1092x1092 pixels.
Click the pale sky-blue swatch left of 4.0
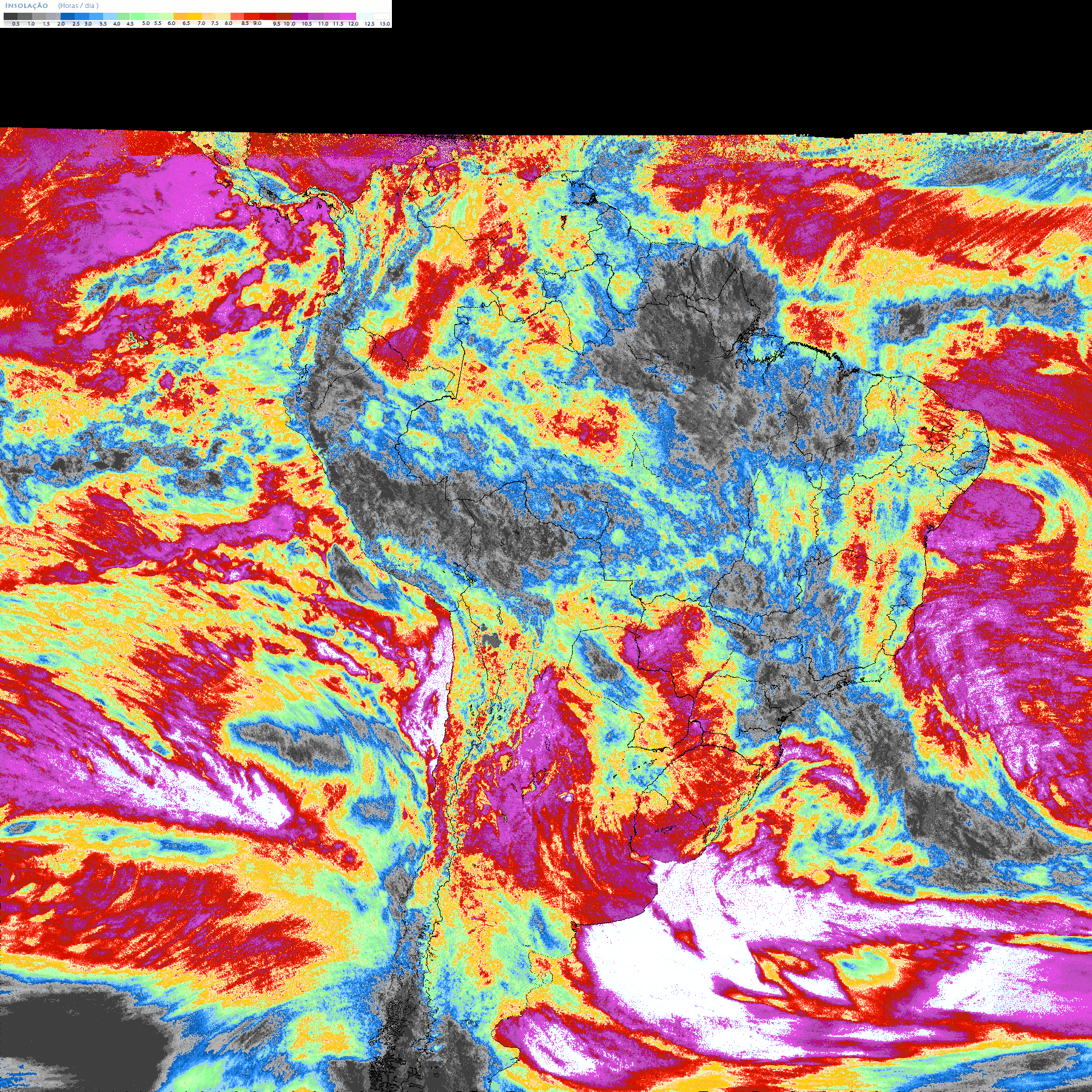(x=110, y=16)
